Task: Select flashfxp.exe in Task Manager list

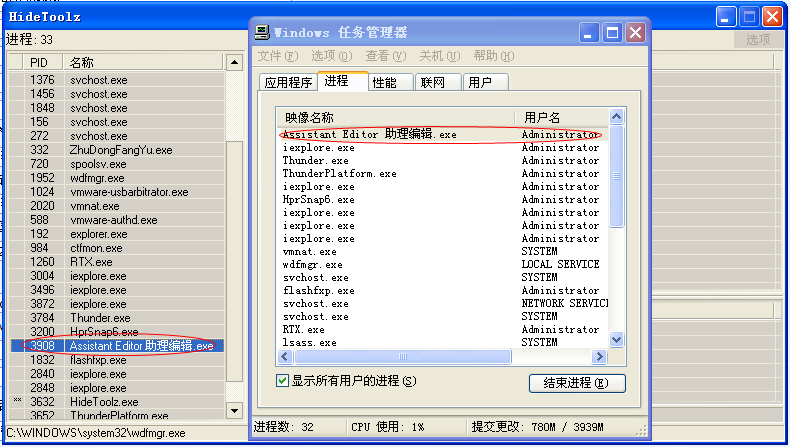Action: click(442, 291)
